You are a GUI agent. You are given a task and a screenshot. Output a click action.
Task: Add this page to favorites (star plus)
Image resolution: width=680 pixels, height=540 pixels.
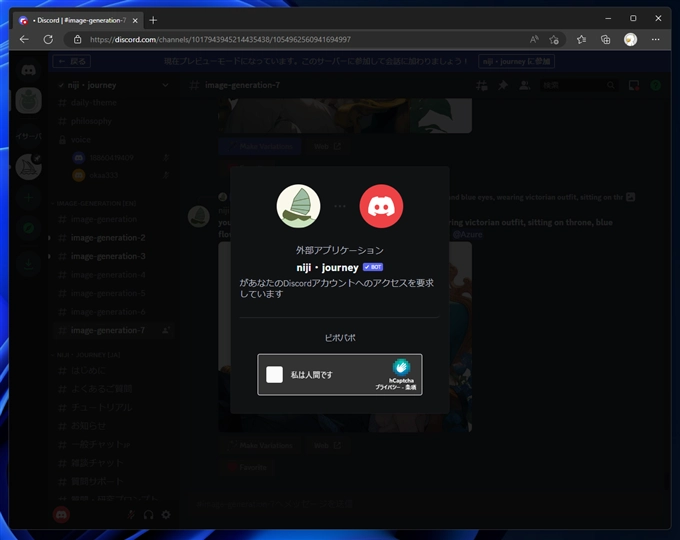pyautogui.click(x=554, y=39)
